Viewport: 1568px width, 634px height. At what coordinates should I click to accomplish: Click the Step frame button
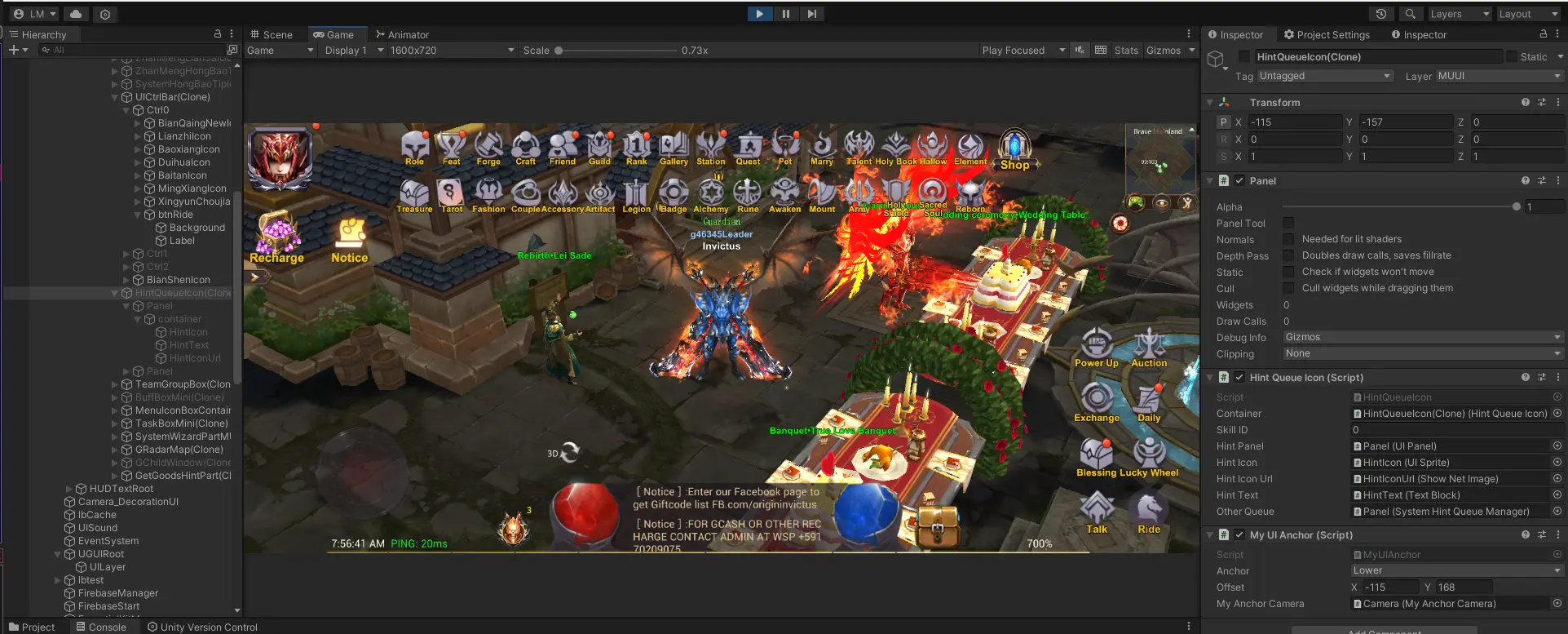tap(811, 14)
